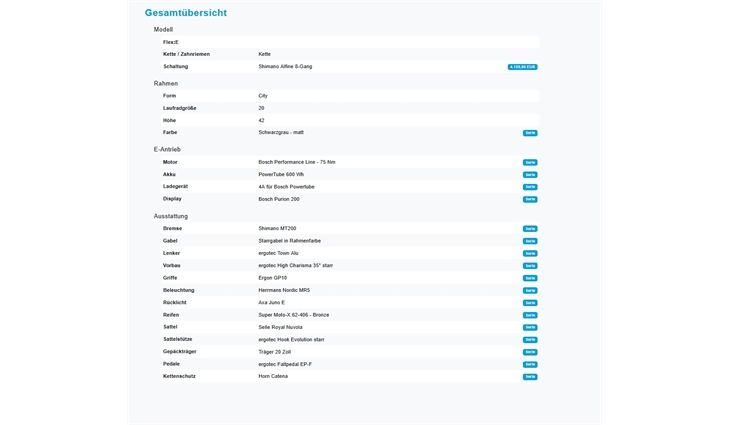Select the Rahmen section heading
730x425 pixels.
point(166,83)
